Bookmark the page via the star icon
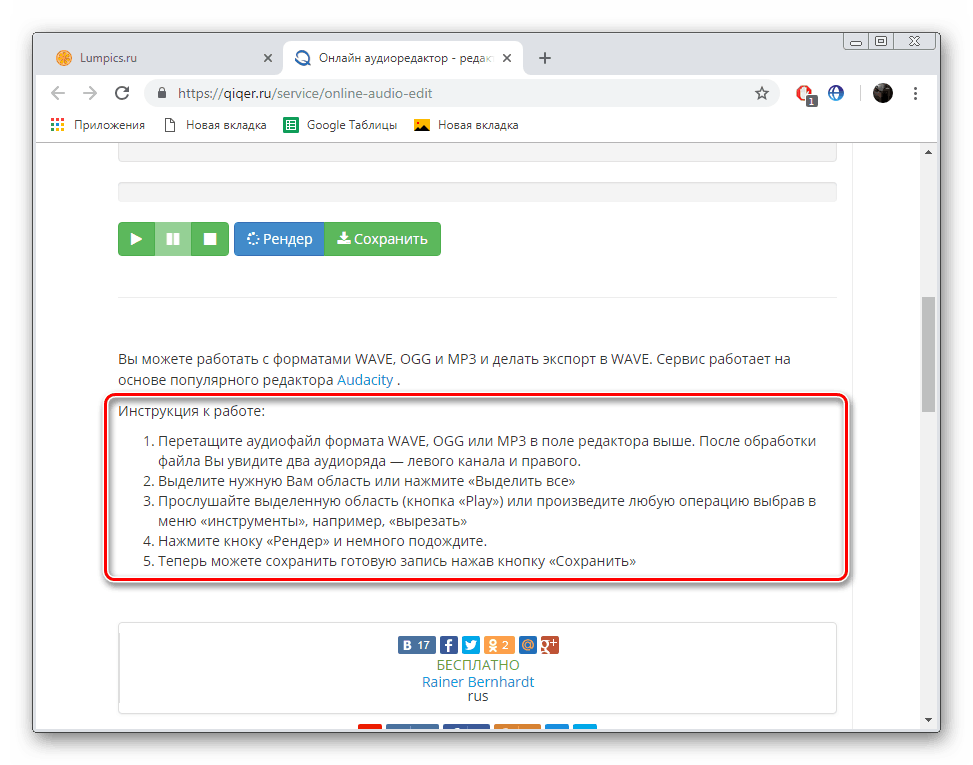This screenshot has width=973, height=765. click(x=762, y=92)
